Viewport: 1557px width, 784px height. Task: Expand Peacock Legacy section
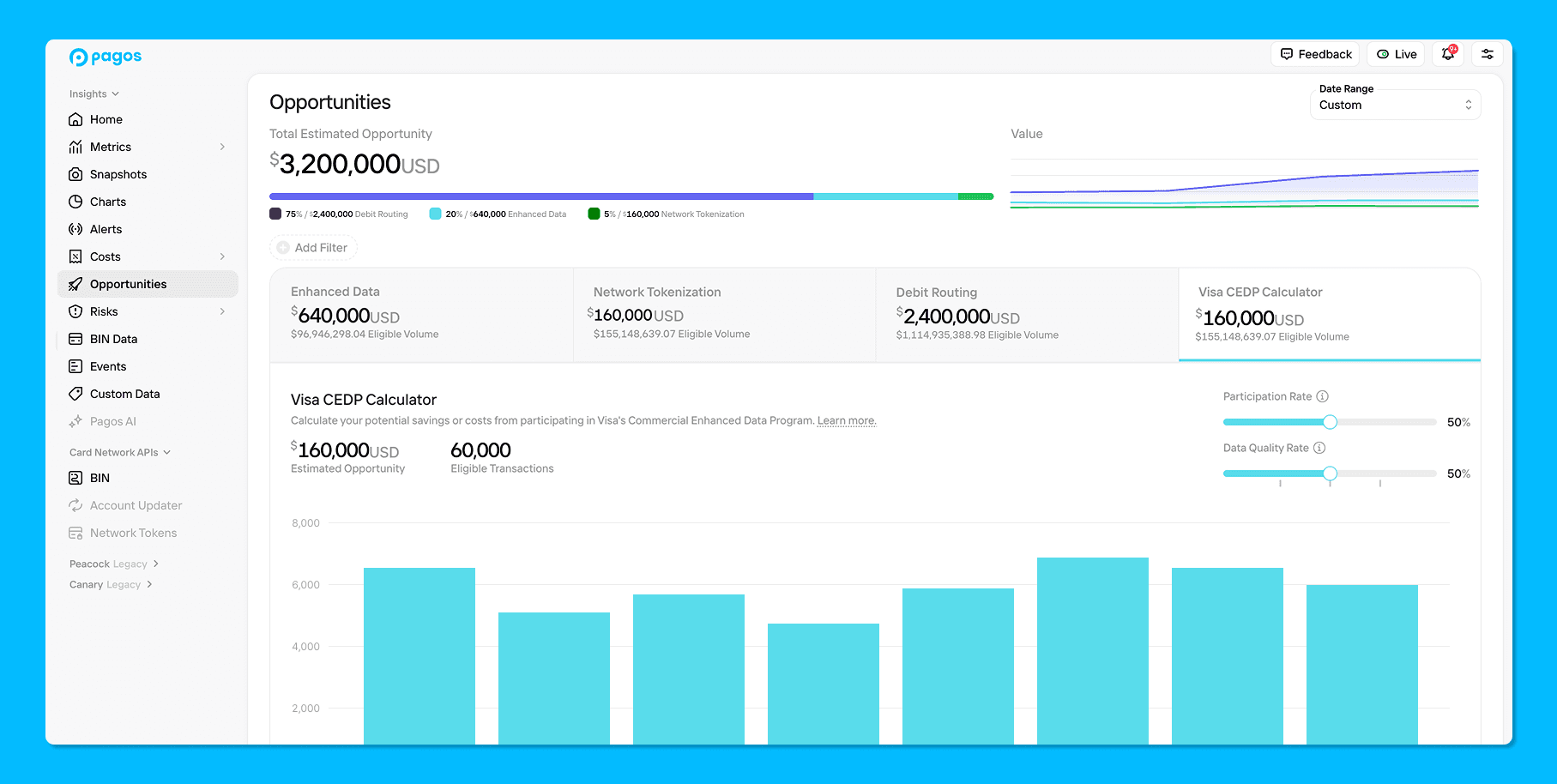click(x=114, y=564)
